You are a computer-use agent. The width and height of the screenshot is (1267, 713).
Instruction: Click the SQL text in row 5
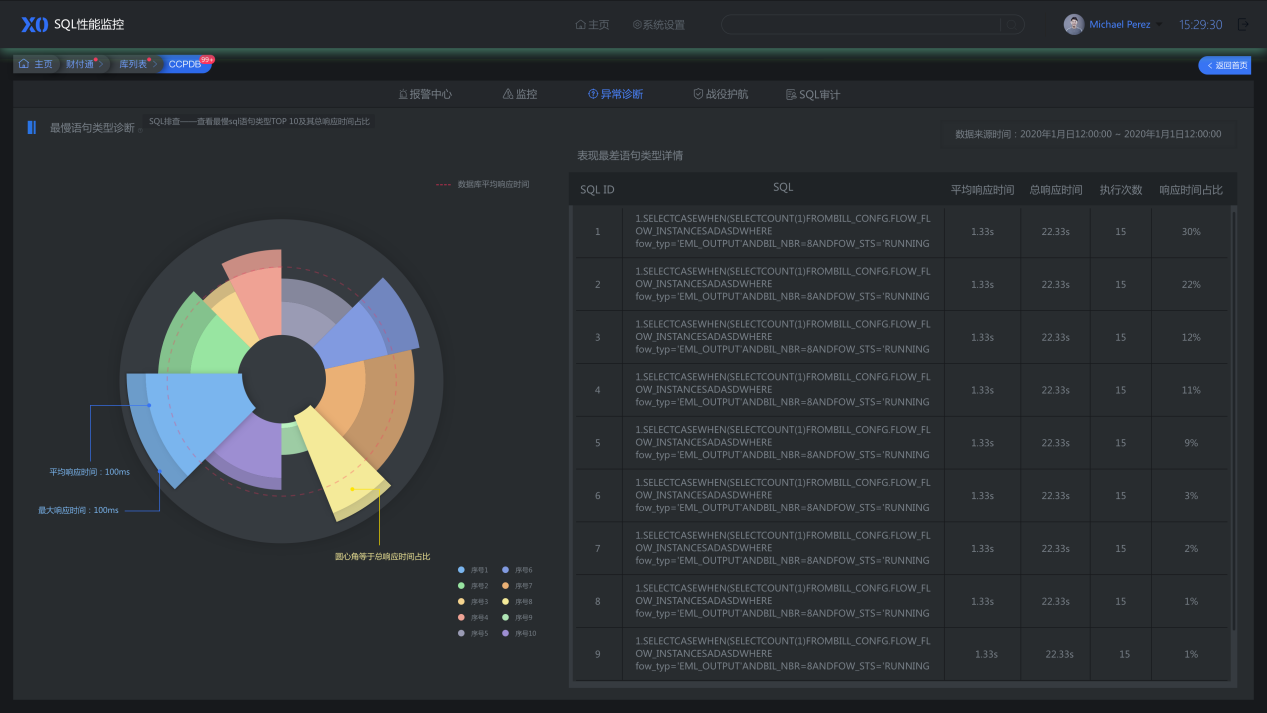[783, 443]
